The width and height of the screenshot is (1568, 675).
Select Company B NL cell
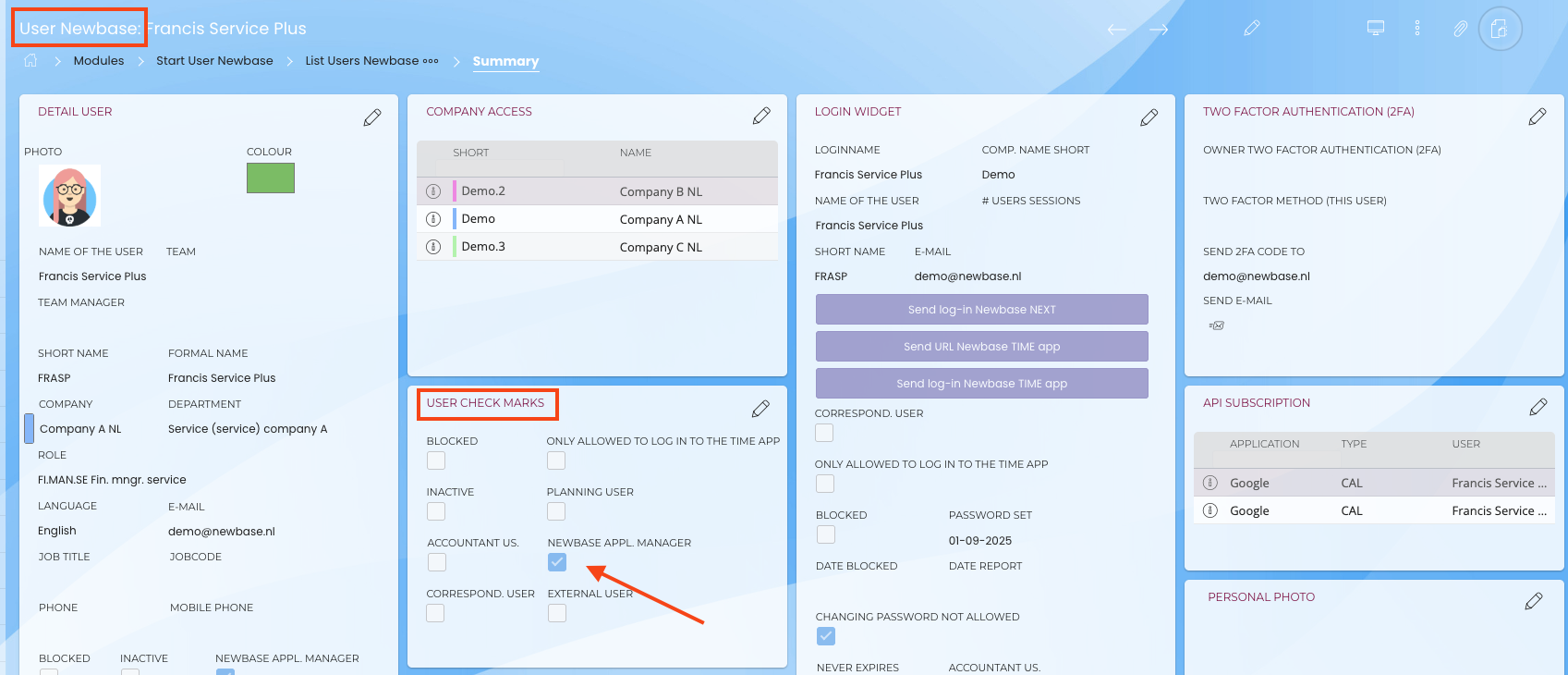point(661,191)
